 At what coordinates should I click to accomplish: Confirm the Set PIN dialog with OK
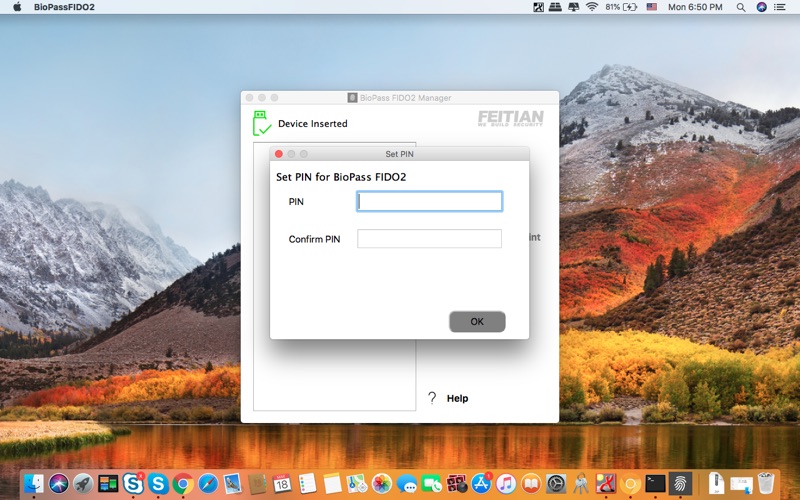(x=477, y=321)
